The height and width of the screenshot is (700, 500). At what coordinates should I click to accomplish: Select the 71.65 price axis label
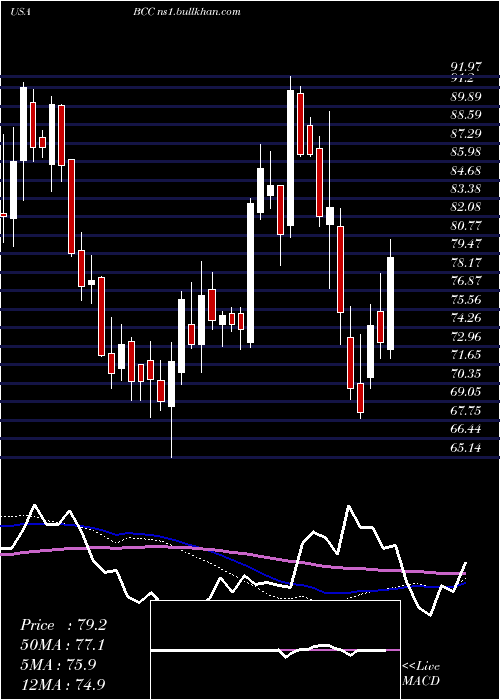tap(466, 355)
